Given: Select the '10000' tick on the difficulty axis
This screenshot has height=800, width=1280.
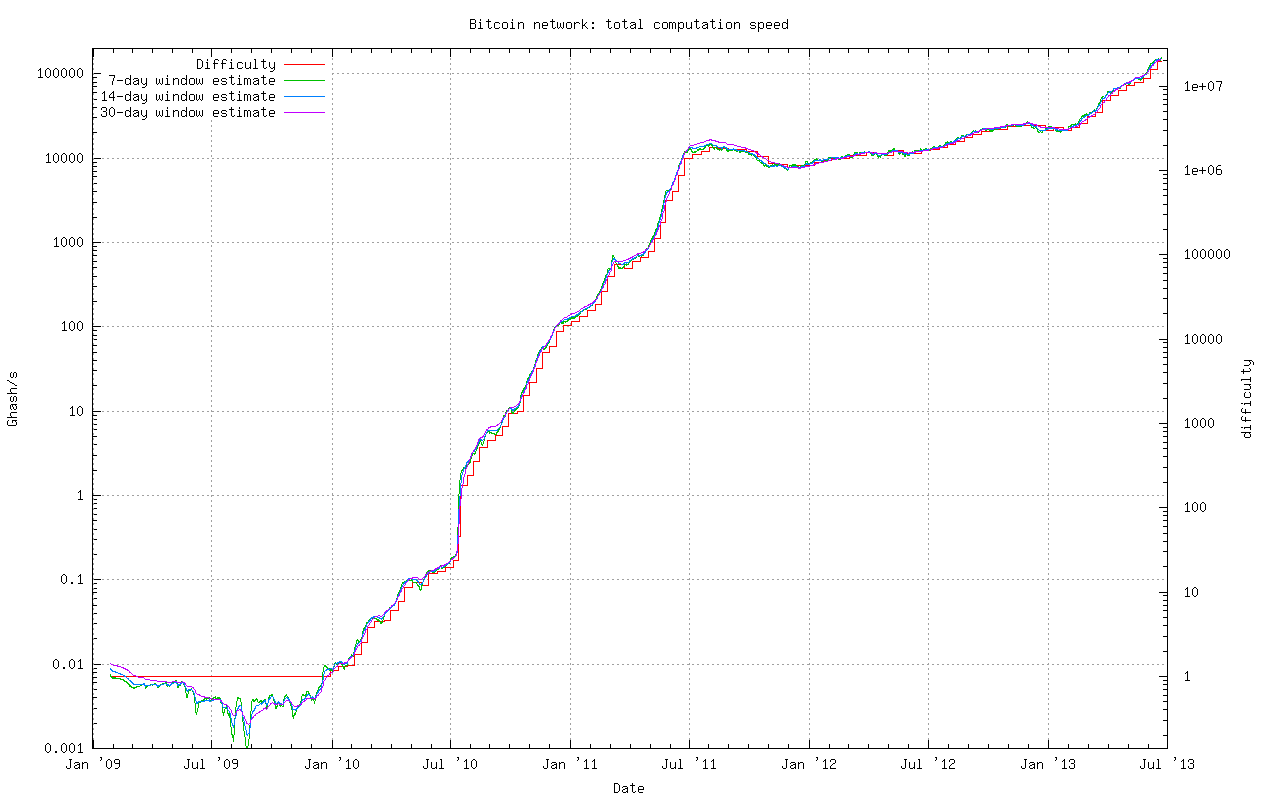Looking at the screenshot, I should point(1204,339).
